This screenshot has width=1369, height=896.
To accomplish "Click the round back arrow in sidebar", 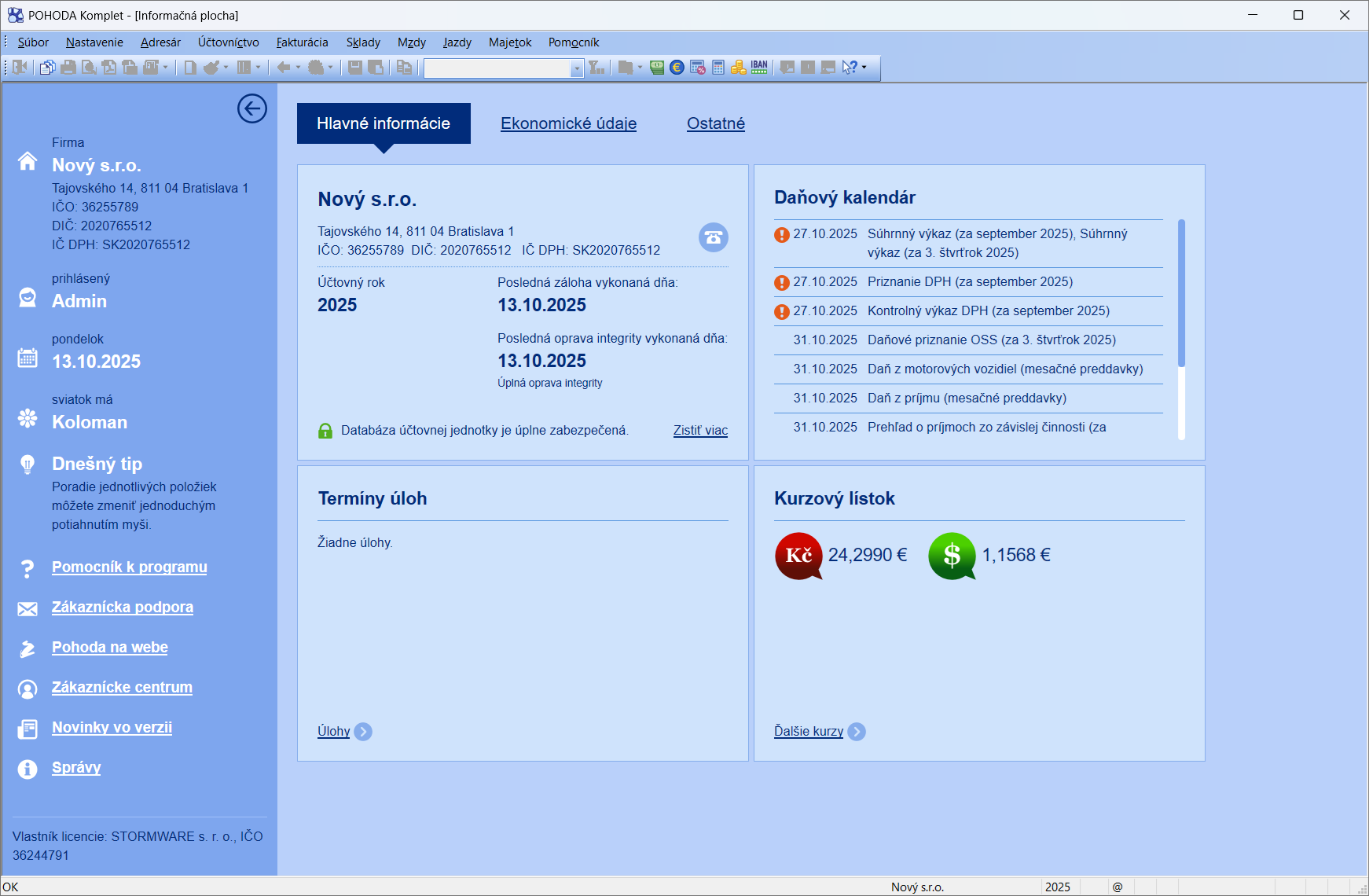I will click(x=252, y=108).
